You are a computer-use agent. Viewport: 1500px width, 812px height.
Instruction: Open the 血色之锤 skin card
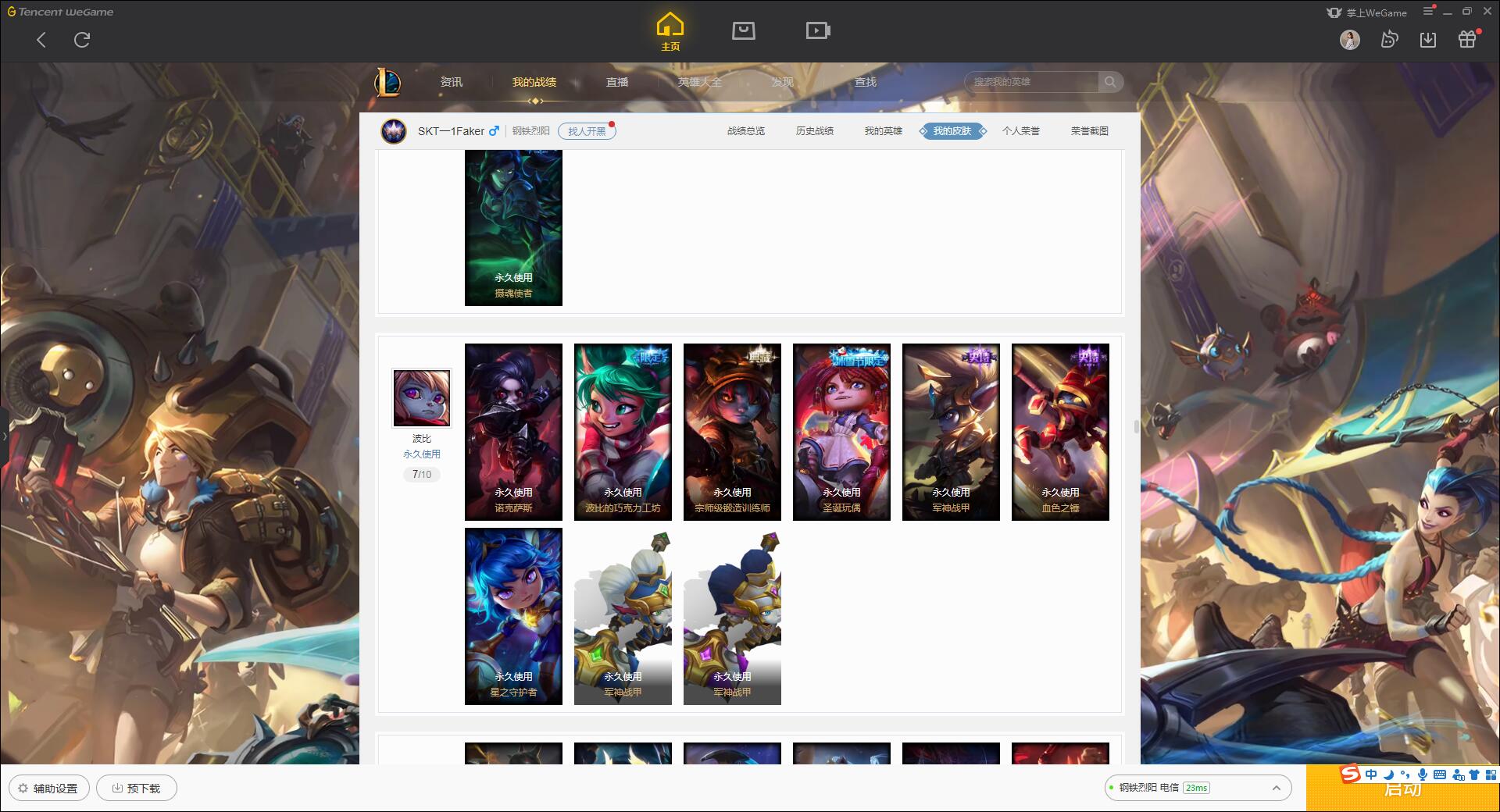pos(1060,432)
